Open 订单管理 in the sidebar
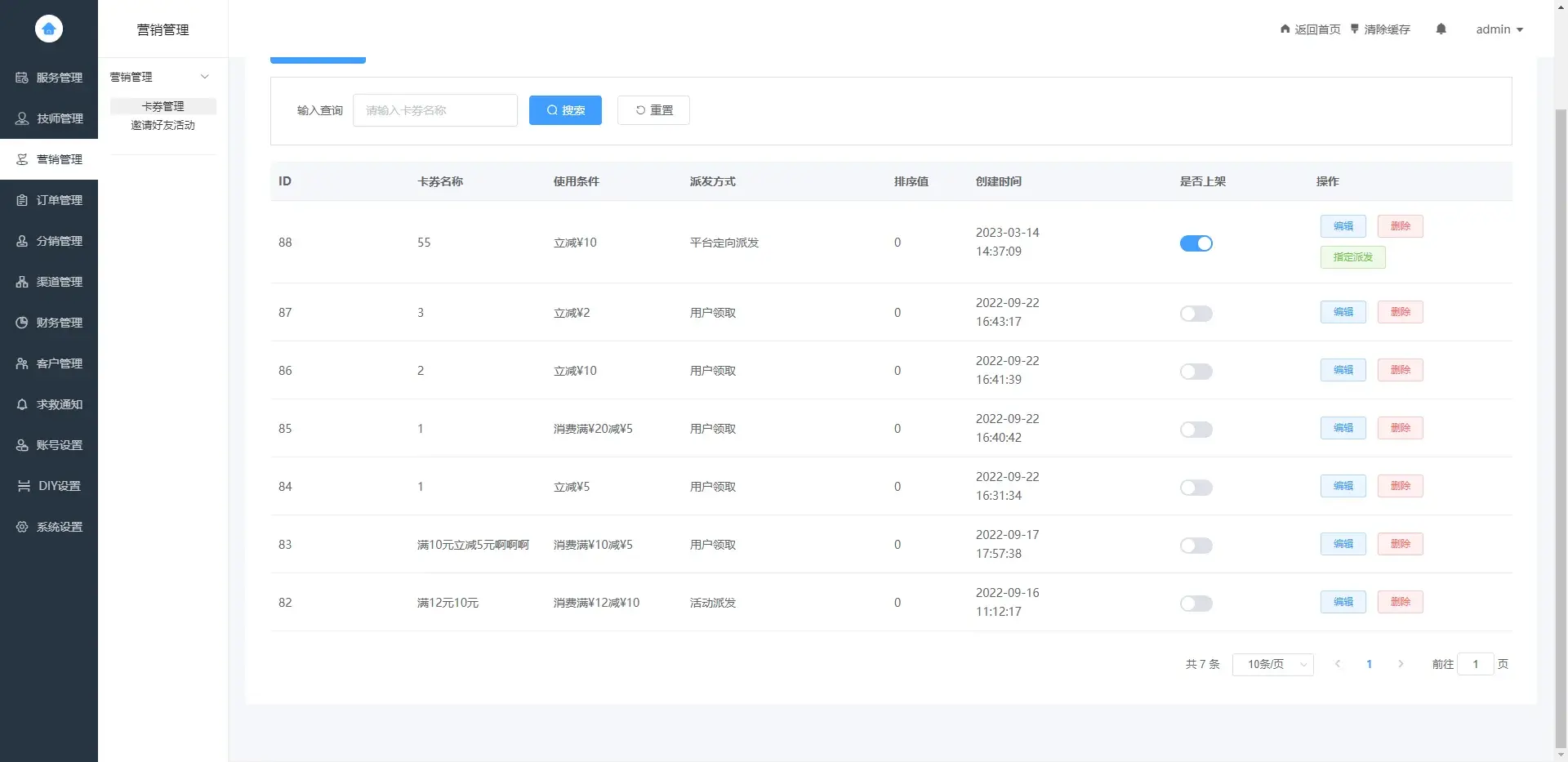The width and height of the screenshot is (1568, 762). point(49,200)
